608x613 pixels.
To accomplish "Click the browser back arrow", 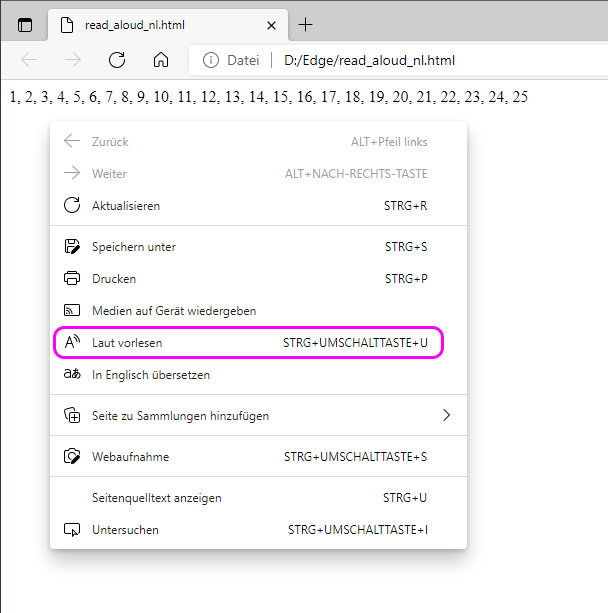I will [29, 60].
